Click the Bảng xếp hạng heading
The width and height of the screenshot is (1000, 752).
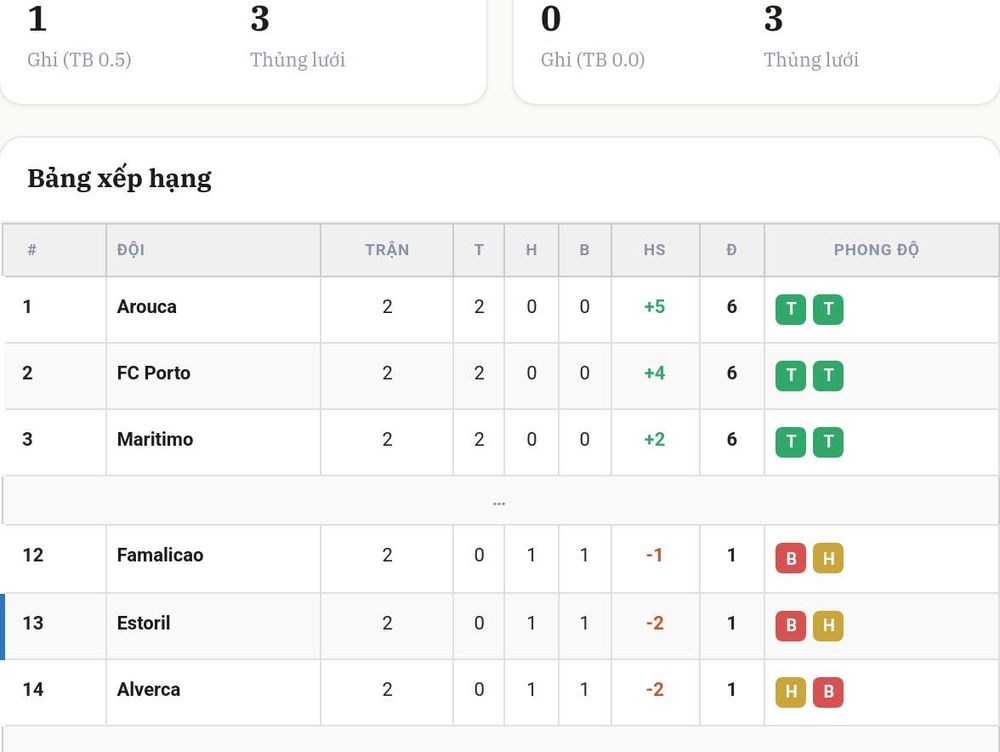[119, 179]
